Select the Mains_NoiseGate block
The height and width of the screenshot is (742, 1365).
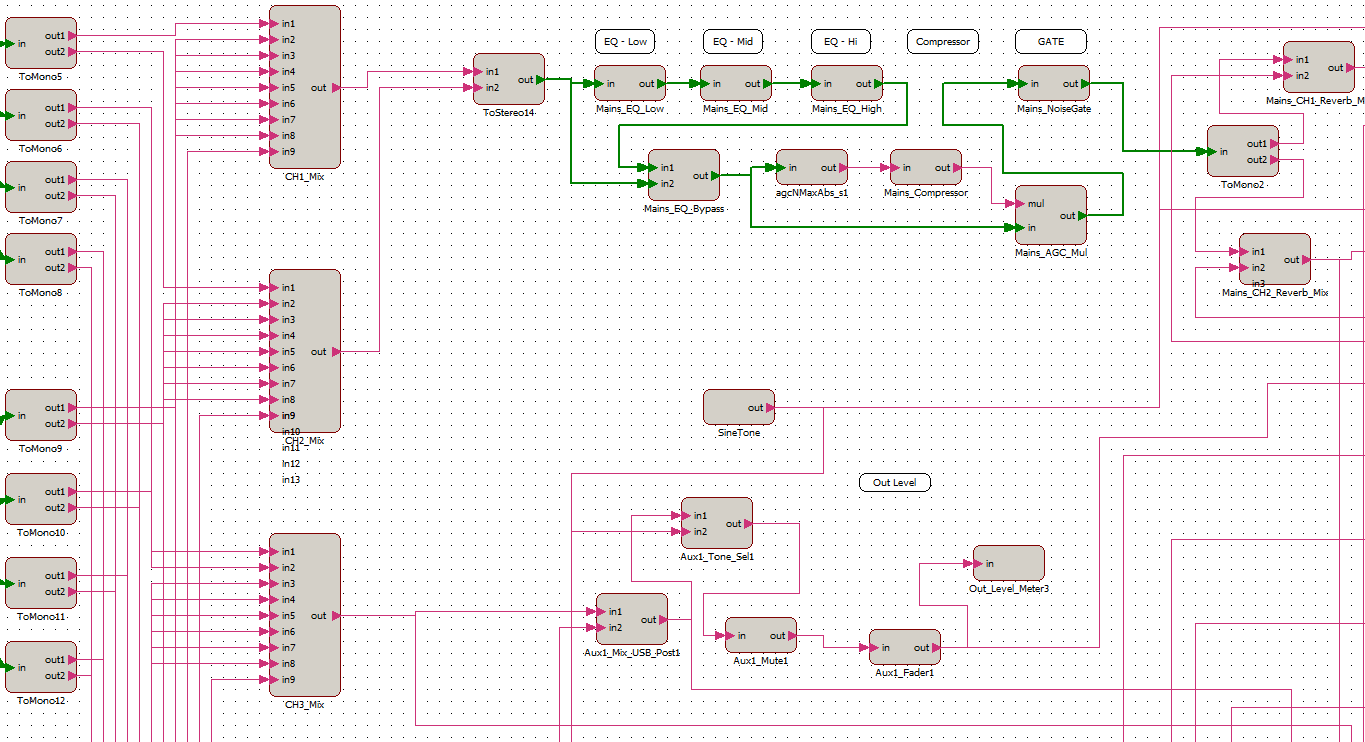(1053, 84)
